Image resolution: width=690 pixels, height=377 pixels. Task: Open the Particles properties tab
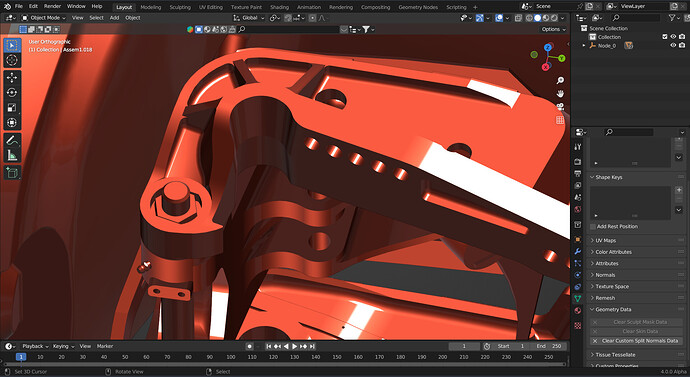point(578,263)
